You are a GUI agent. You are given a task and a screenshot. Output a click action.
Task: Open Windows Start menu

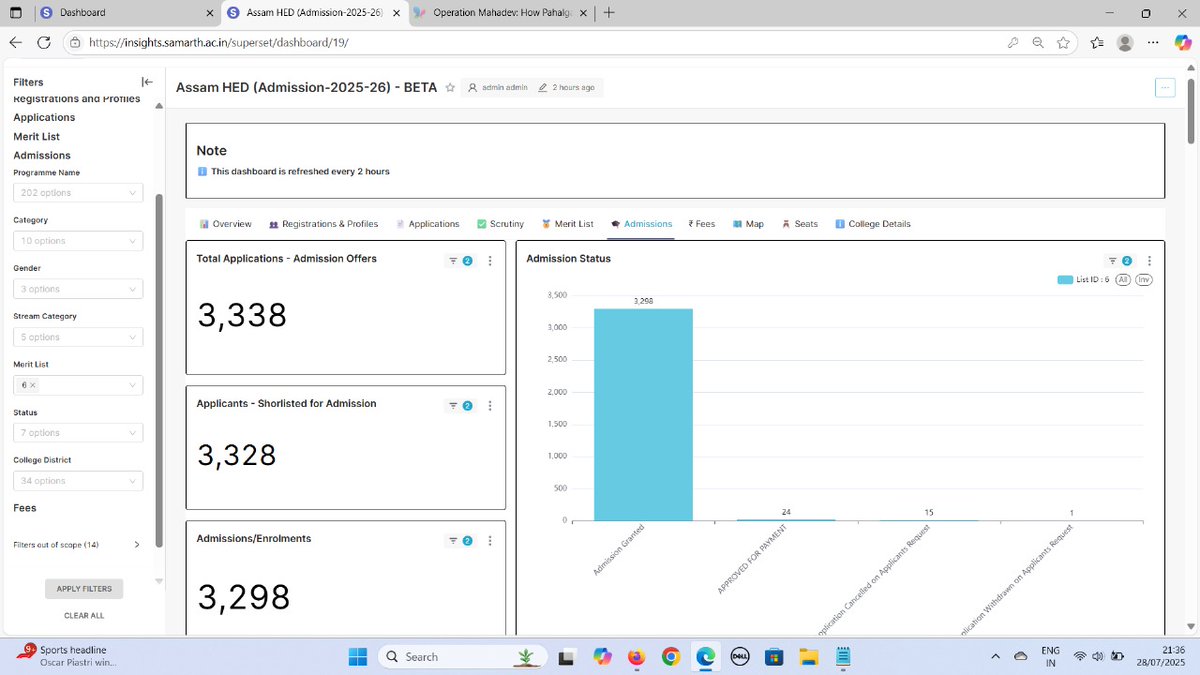click(x=358, y=656)
